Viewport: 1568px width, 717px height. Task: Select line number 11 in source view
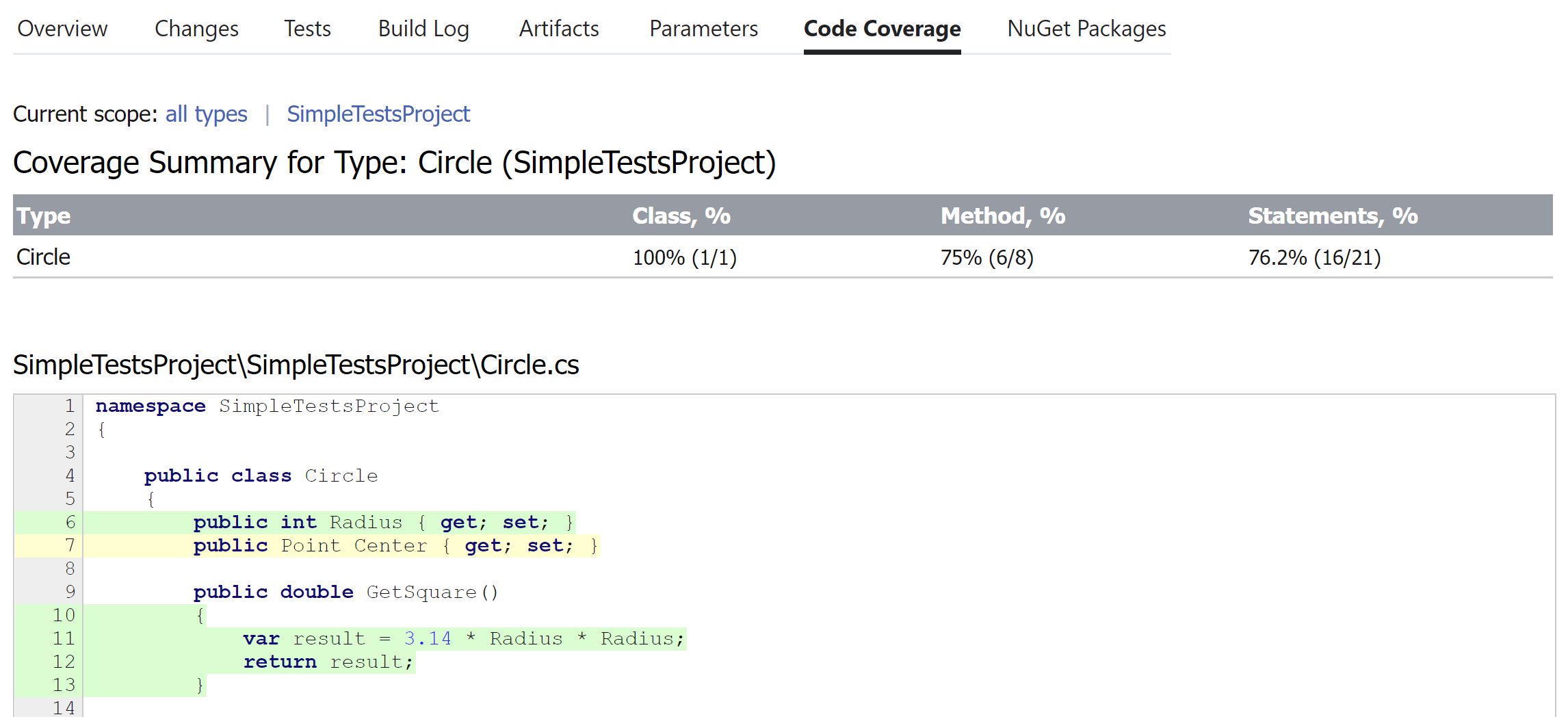point(62,638)
